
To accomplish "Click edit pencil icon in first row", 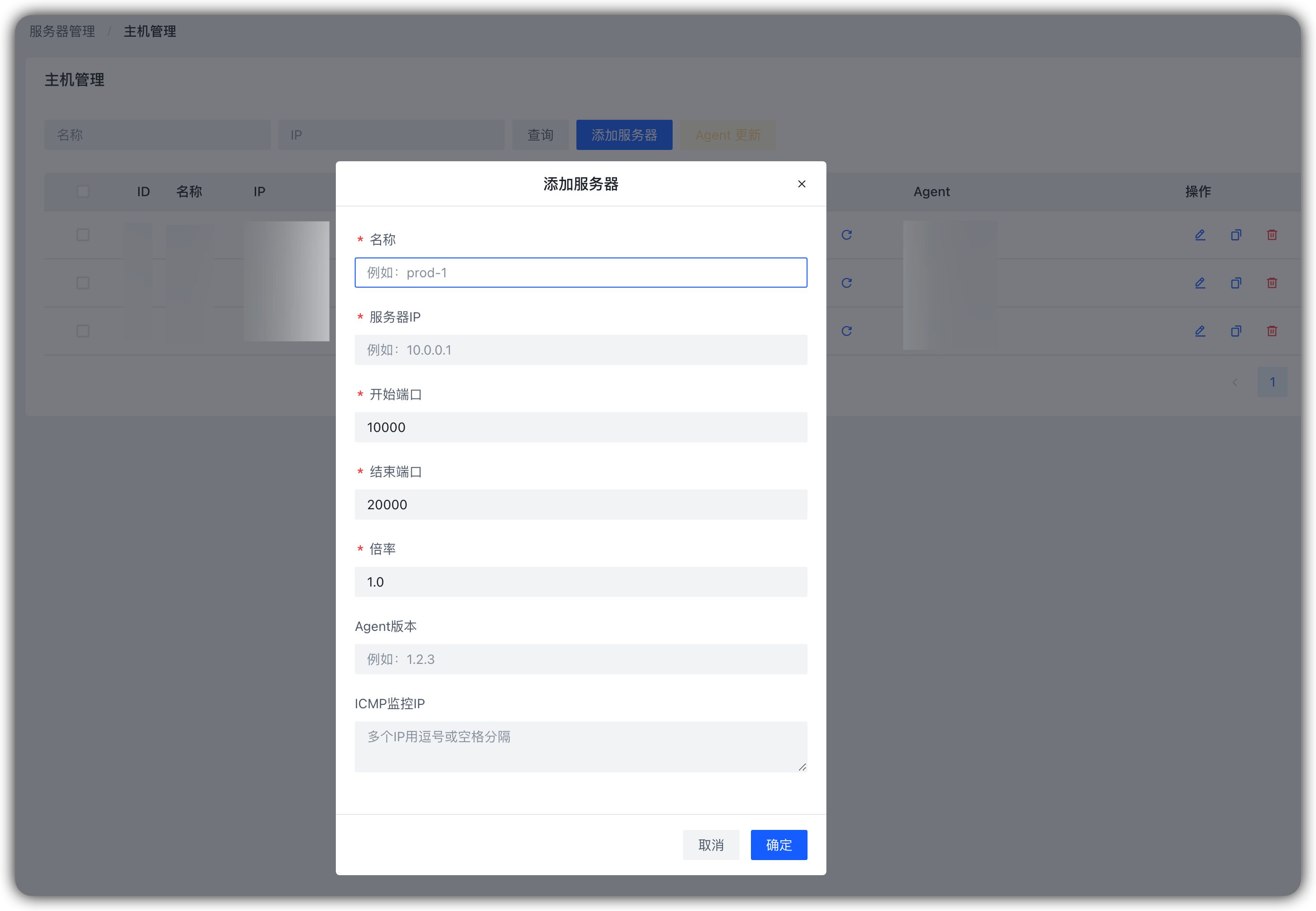I will (1200, 235).
